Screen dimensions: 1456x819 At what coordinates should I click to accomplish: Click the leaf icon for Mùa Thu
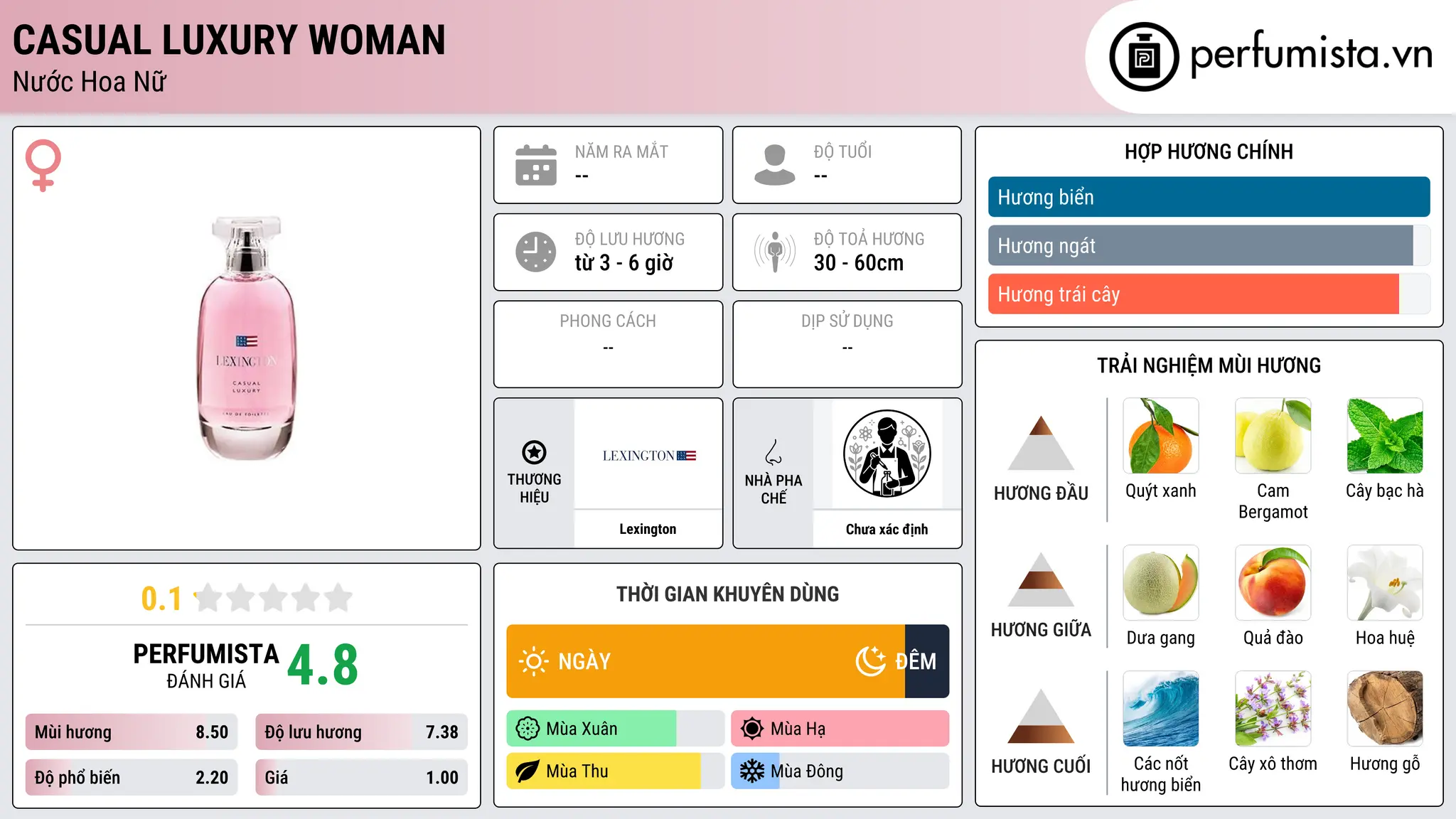(x=528, y=771)
